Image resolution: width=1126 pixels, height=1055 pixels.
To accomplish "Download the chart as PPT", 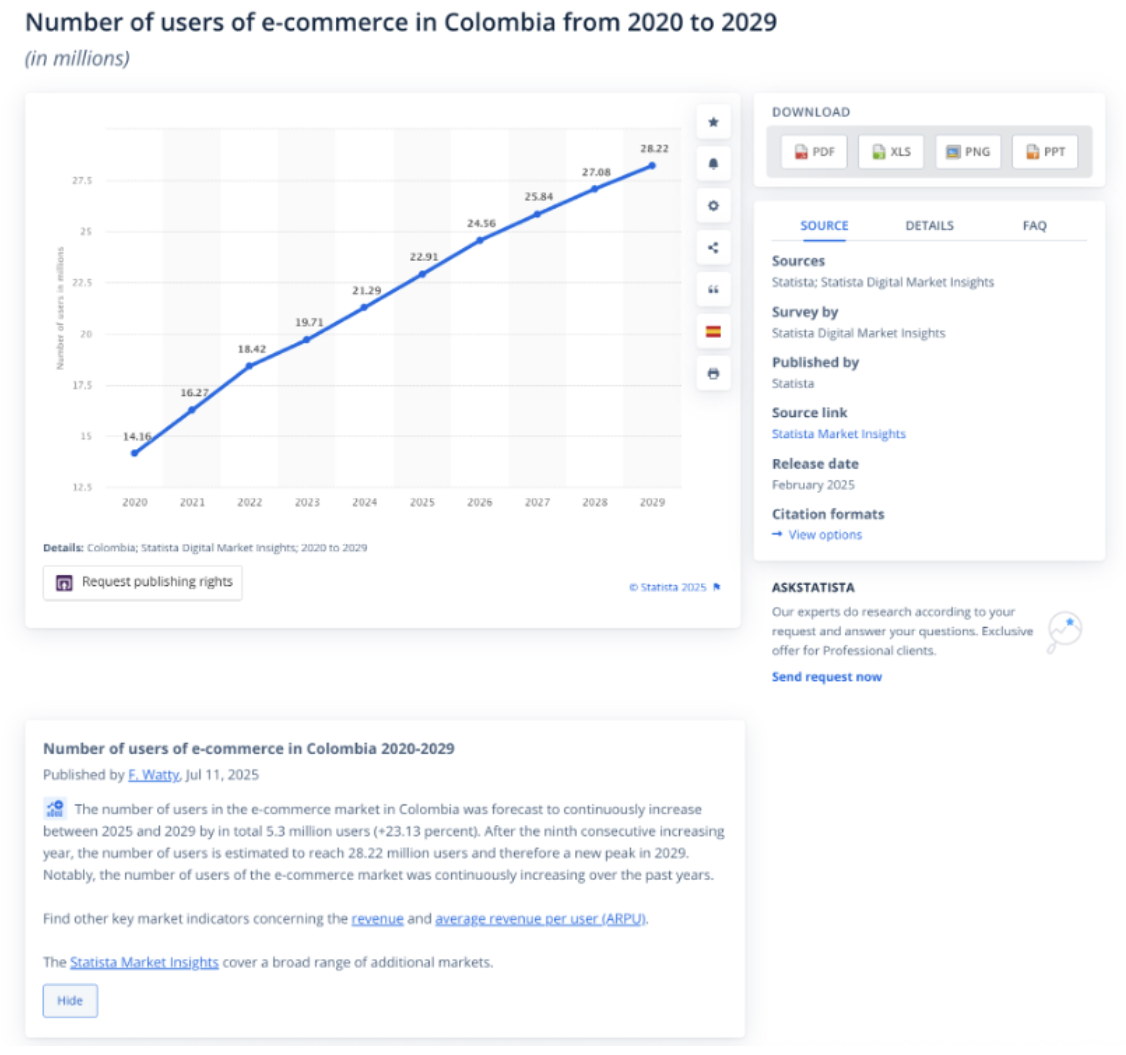I will coord(1045,152).
